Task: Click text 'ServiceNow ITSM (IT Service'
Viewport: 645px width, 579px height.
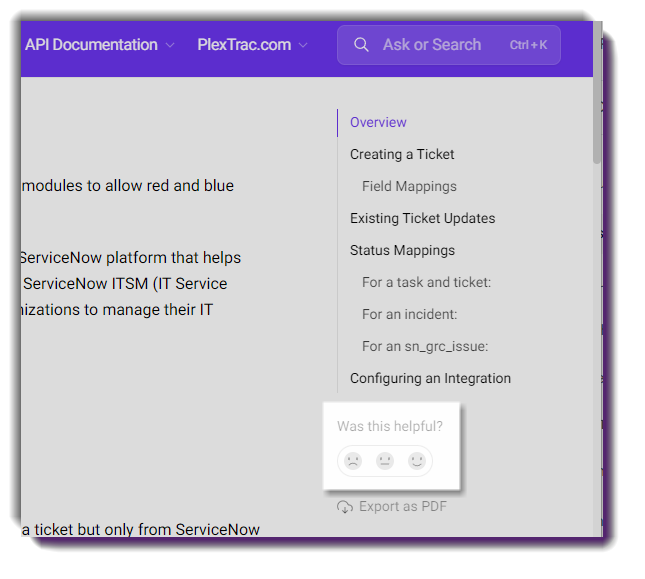Action: coord(125,284)
